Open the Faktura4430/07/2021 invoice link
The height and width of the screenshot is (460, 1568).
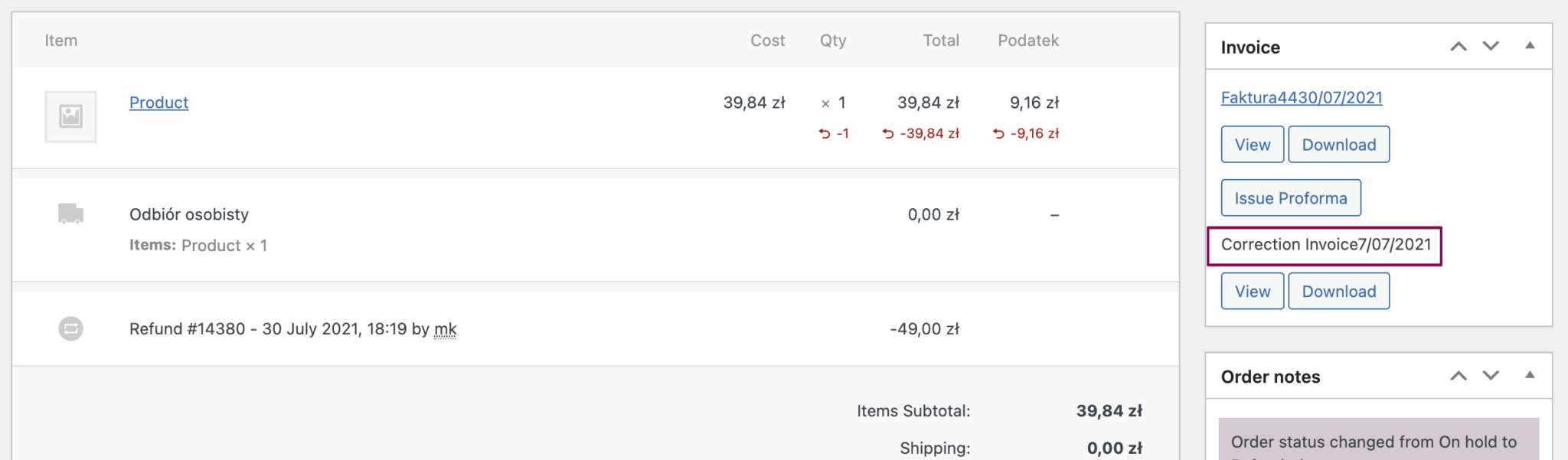click(x=1301, y=97)
